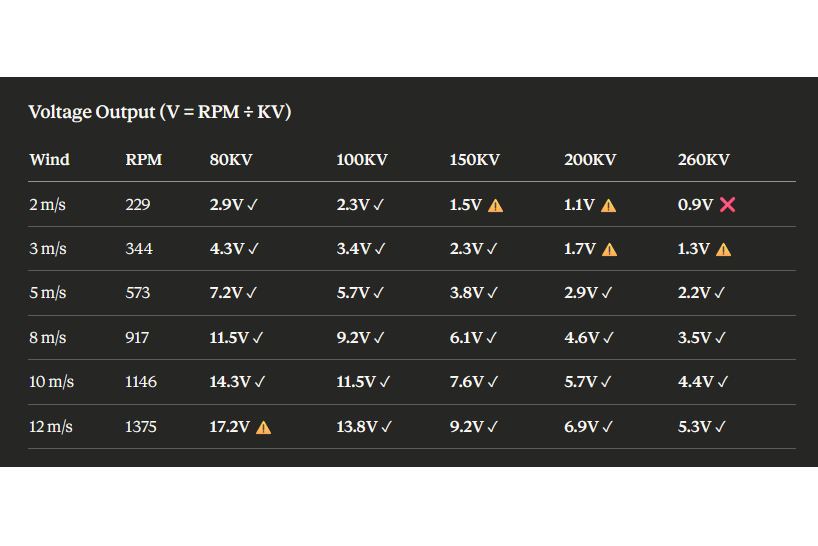
Task: Select the Wind column header
Action: pos(50,160)
